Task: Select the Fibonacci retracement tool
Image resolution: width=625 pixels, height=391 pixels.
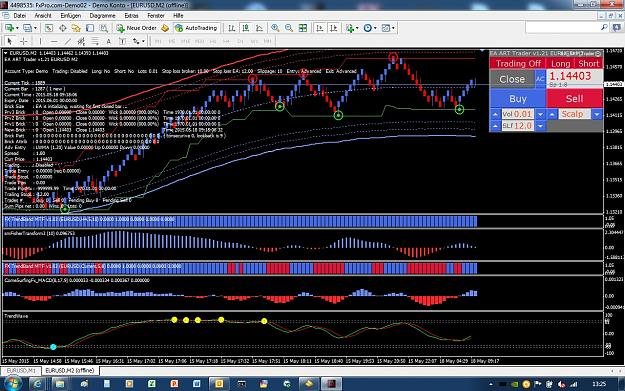Action: point(95,41)
